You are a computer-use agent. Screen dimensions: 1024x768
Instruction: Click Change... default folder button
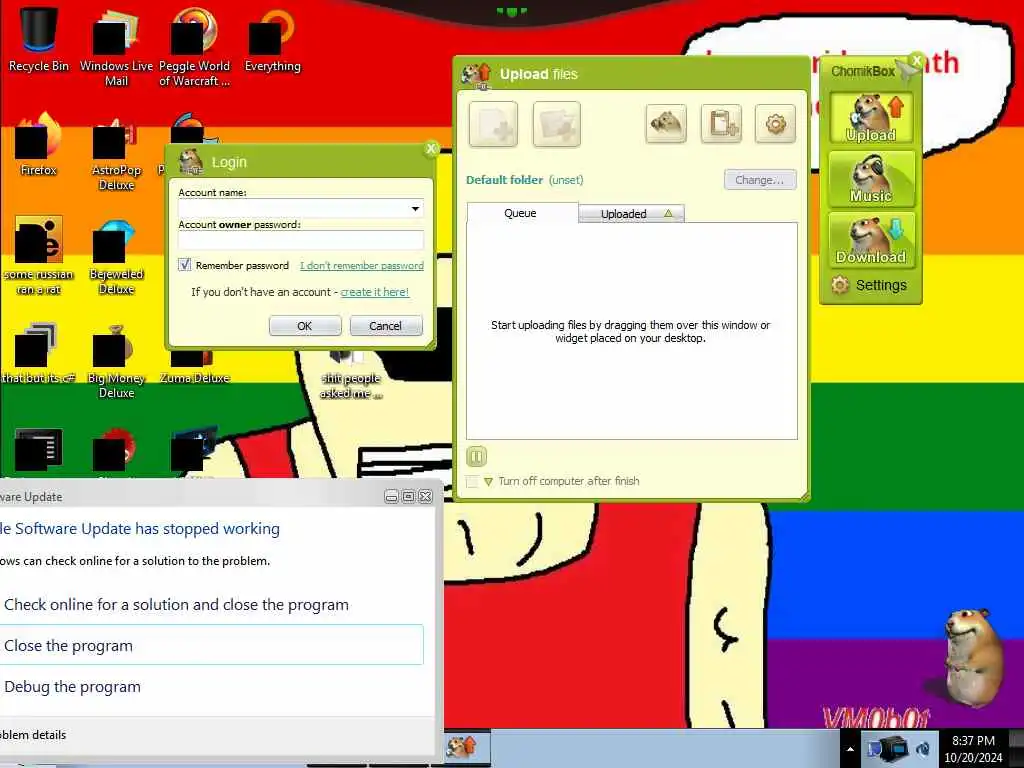coord(760,180)
